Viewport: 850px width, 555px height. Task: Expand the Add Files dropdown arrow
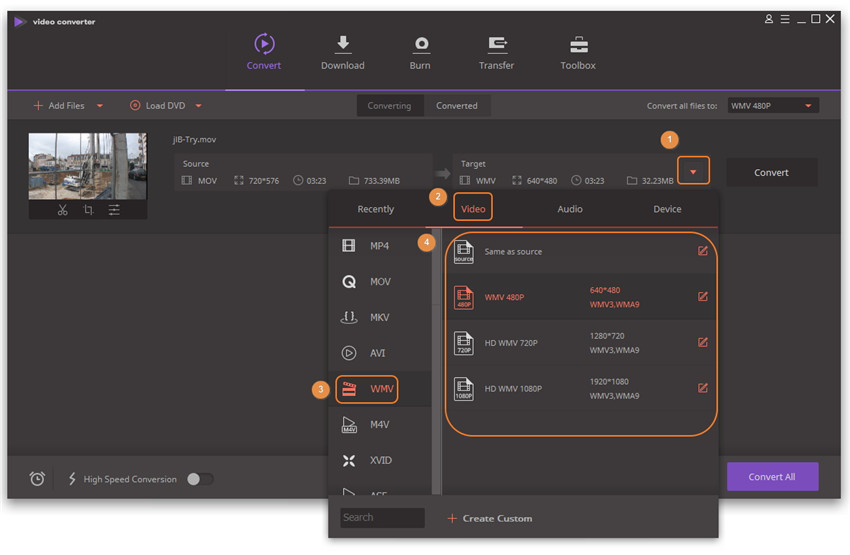tap(100, 106)
